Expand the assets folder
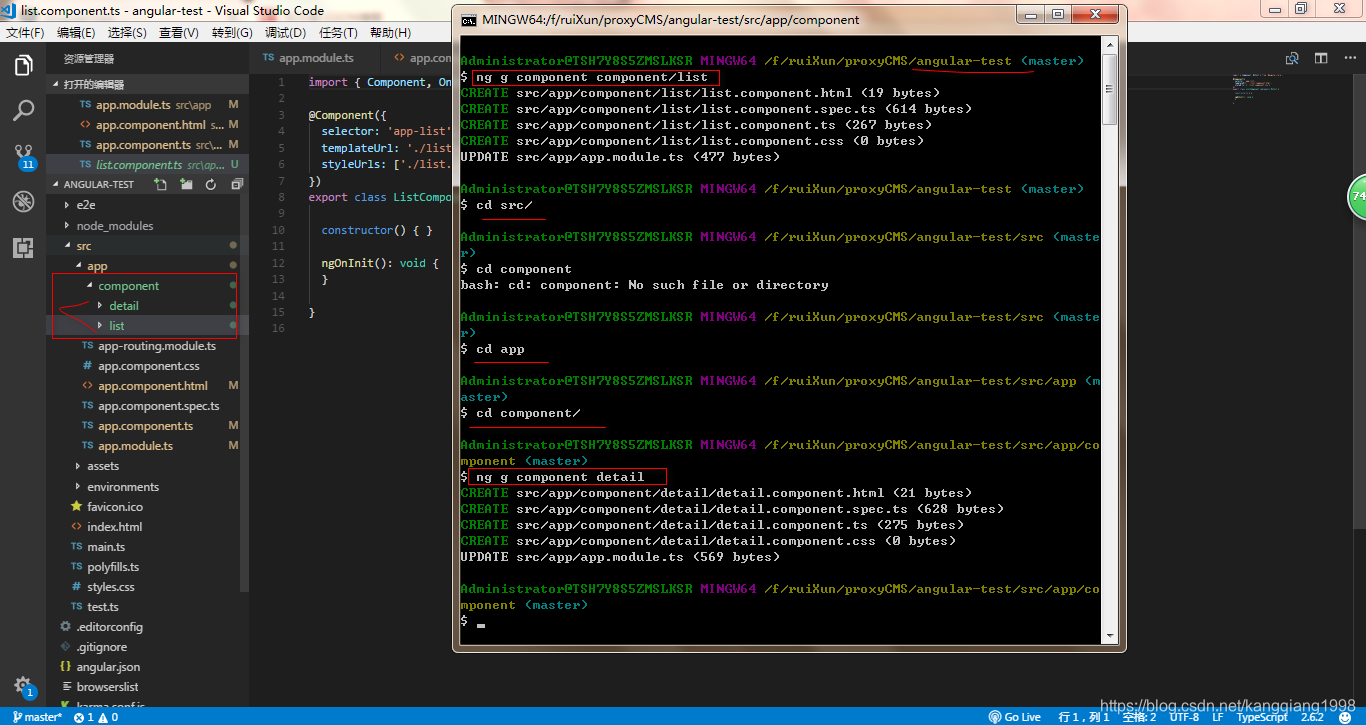The image size is (1366, 725). (102, 466)
